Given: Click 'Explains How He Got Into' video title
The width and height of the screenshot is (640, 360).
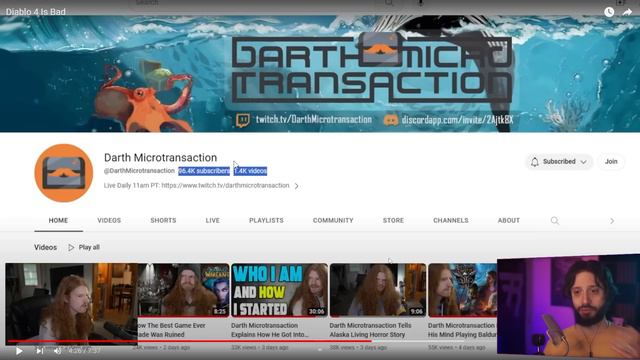Looking at the screenshot, I should click(270, 330).
